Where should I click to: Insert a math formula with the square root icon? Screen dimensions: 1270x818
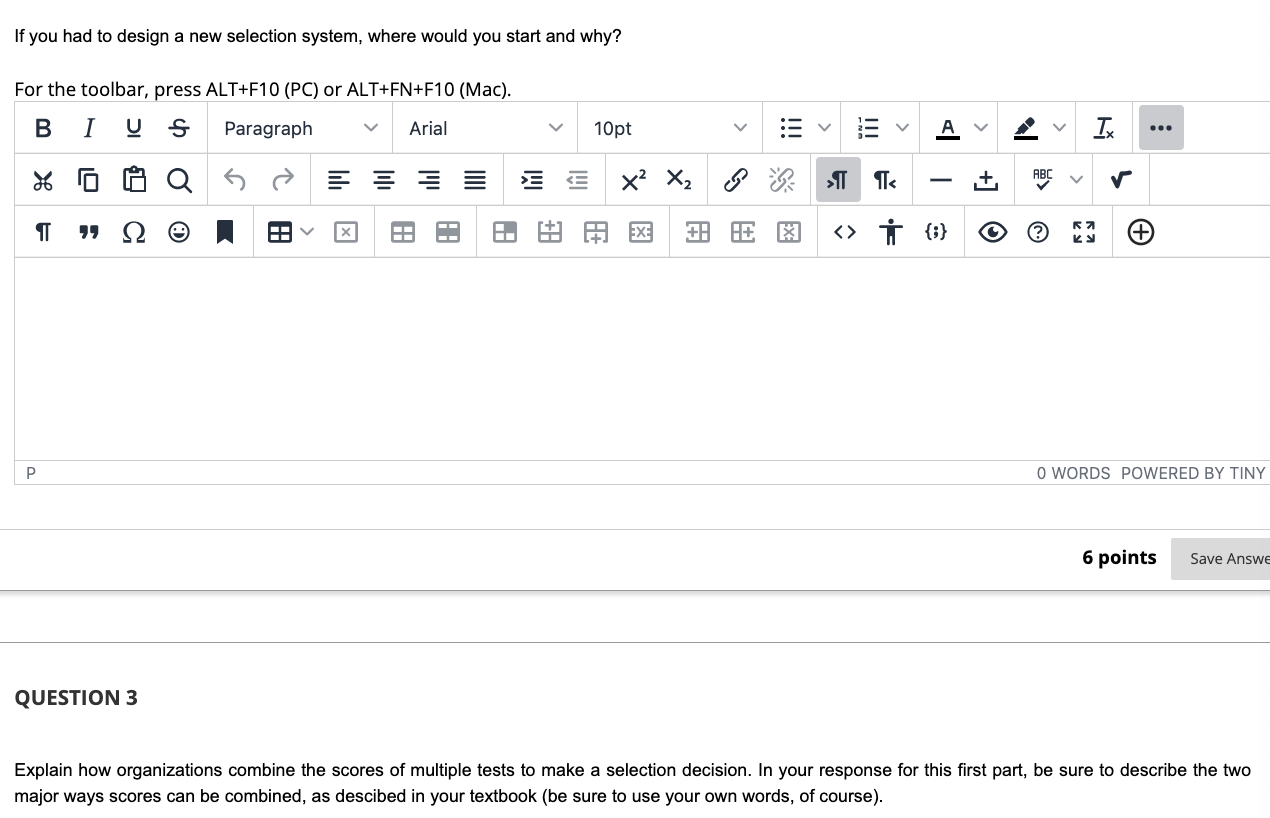pos(1121,180)
